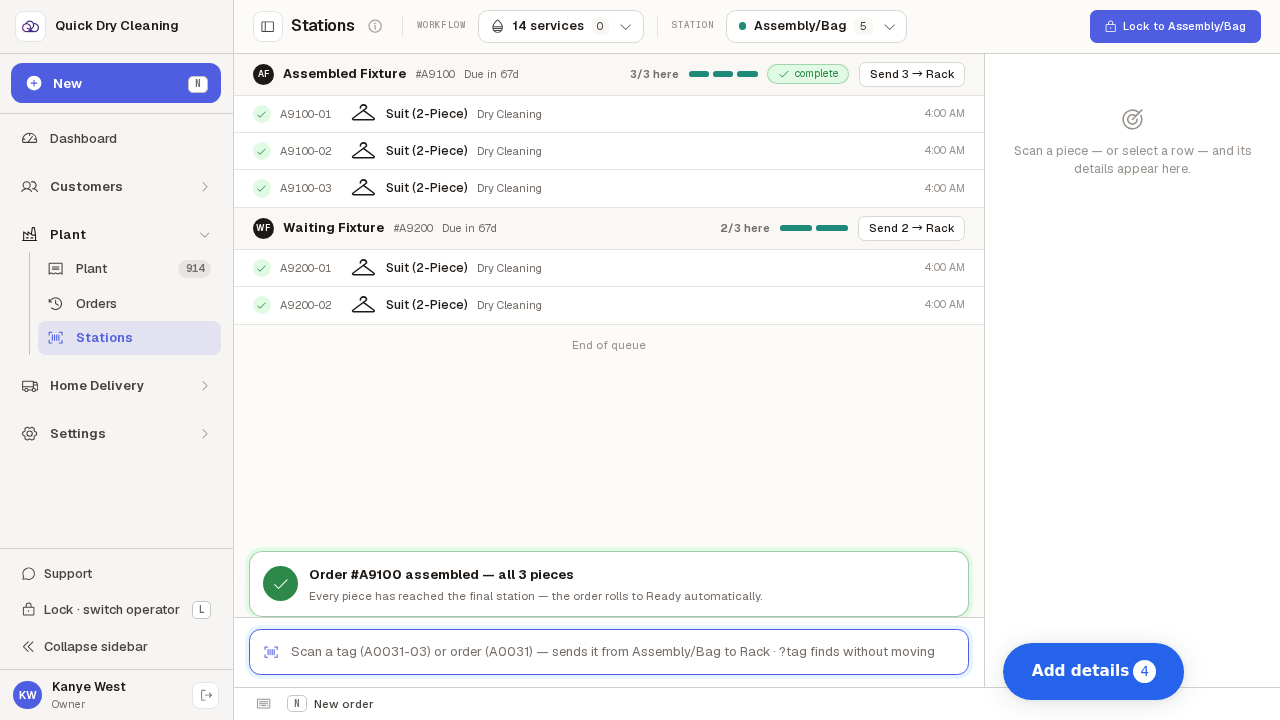Toggle the check mark on row A9200-01

(x=262, y=268)
